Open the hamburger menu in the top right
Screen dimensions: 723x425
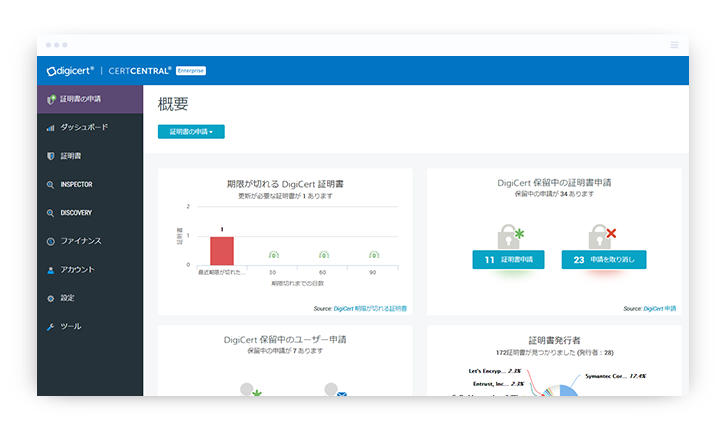674,45
